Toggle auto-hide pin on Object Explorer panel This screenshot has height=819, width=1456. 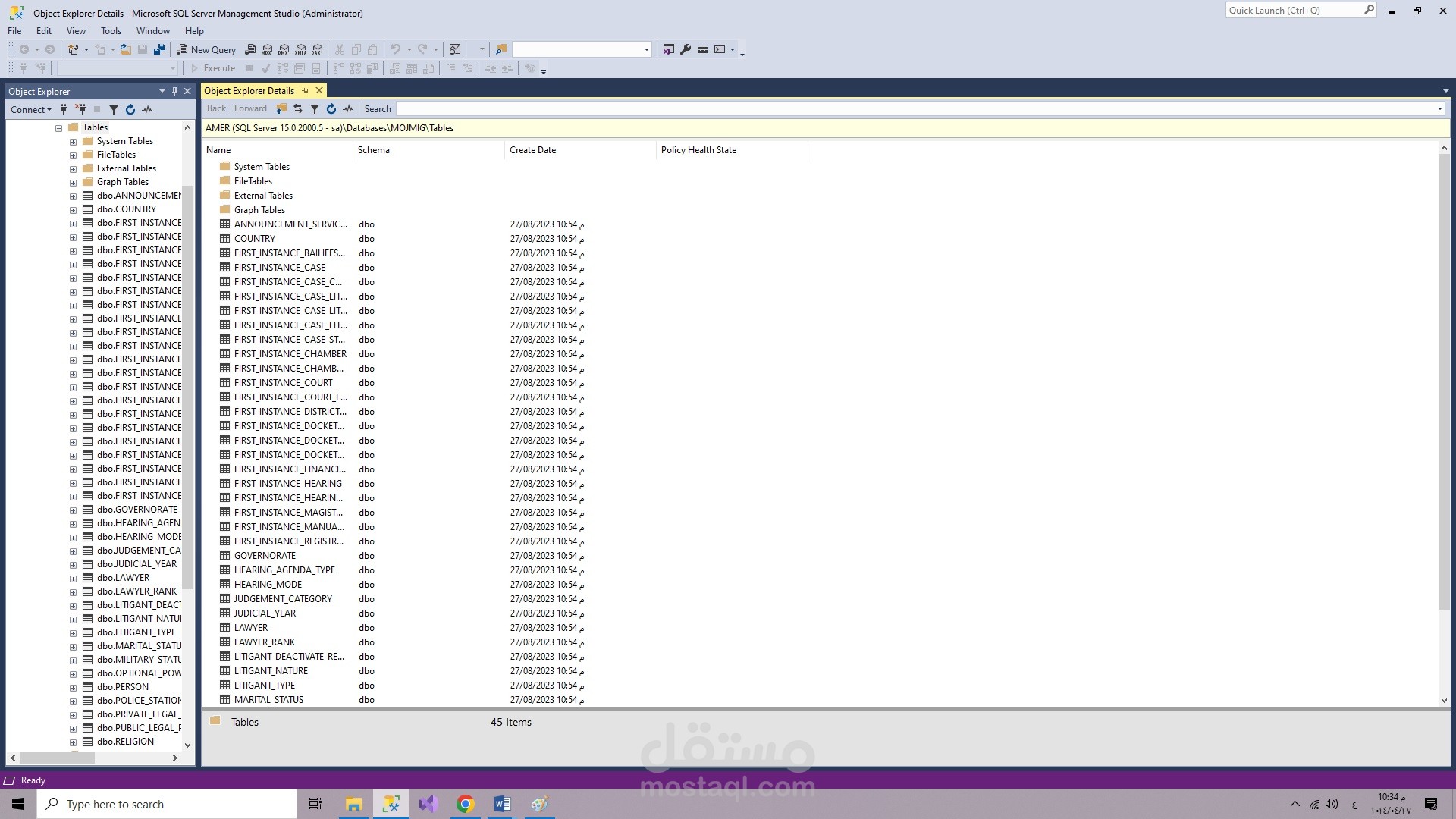174,91
